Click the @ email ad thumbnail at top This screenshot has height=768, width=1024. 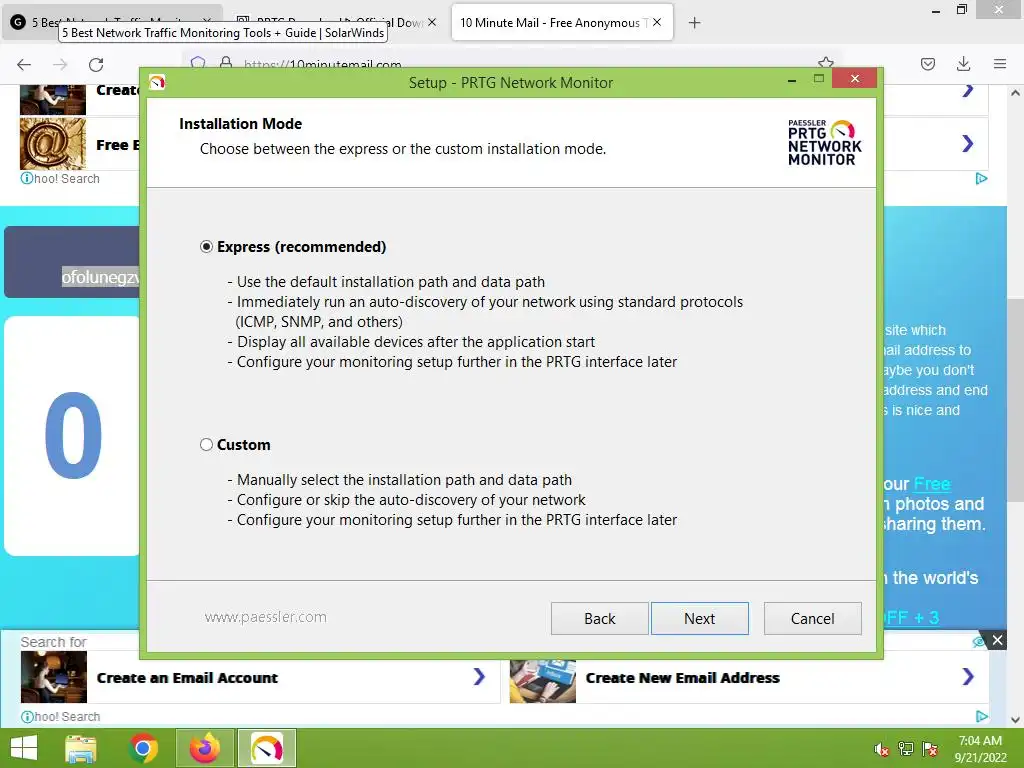[53, 144]
